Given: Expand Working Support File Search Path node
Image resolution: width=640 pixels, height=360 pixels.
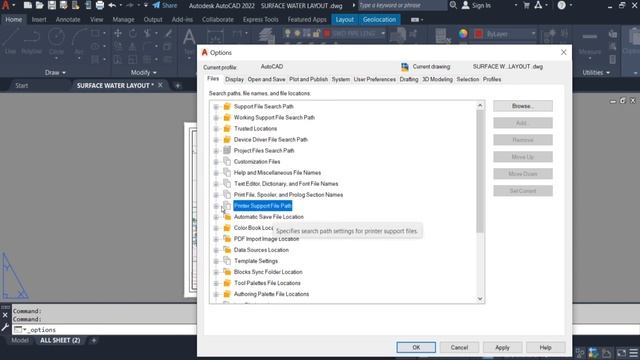Looking at the screenshot, I should 216,118.
